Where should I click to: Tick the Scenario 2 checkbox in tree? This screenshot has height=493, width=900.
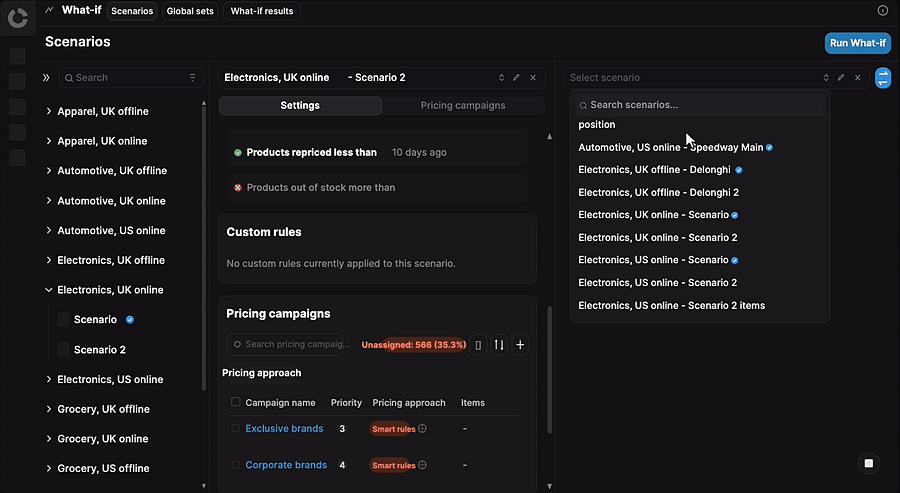pos(64,350)
